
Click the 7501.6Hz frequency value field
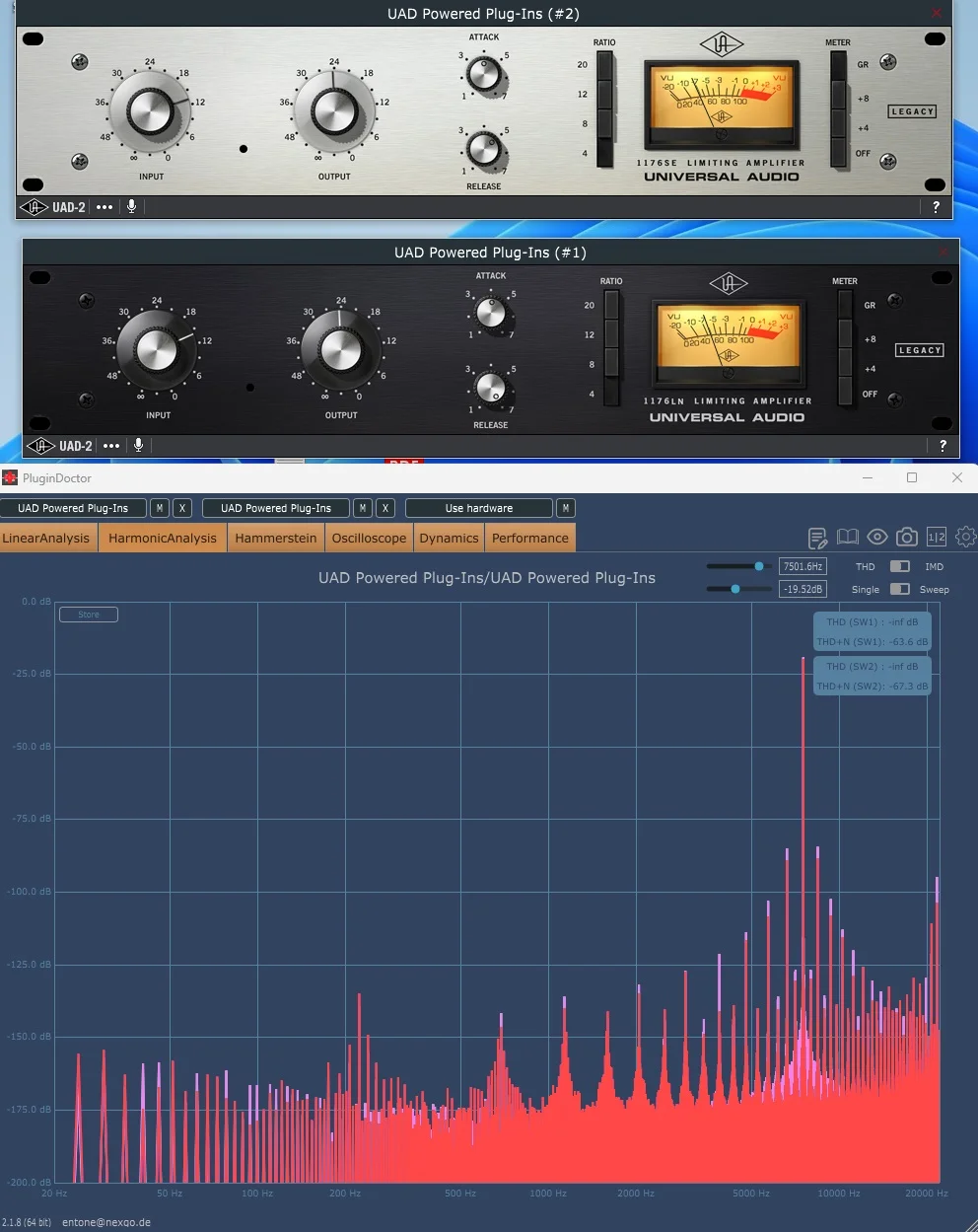803,566
